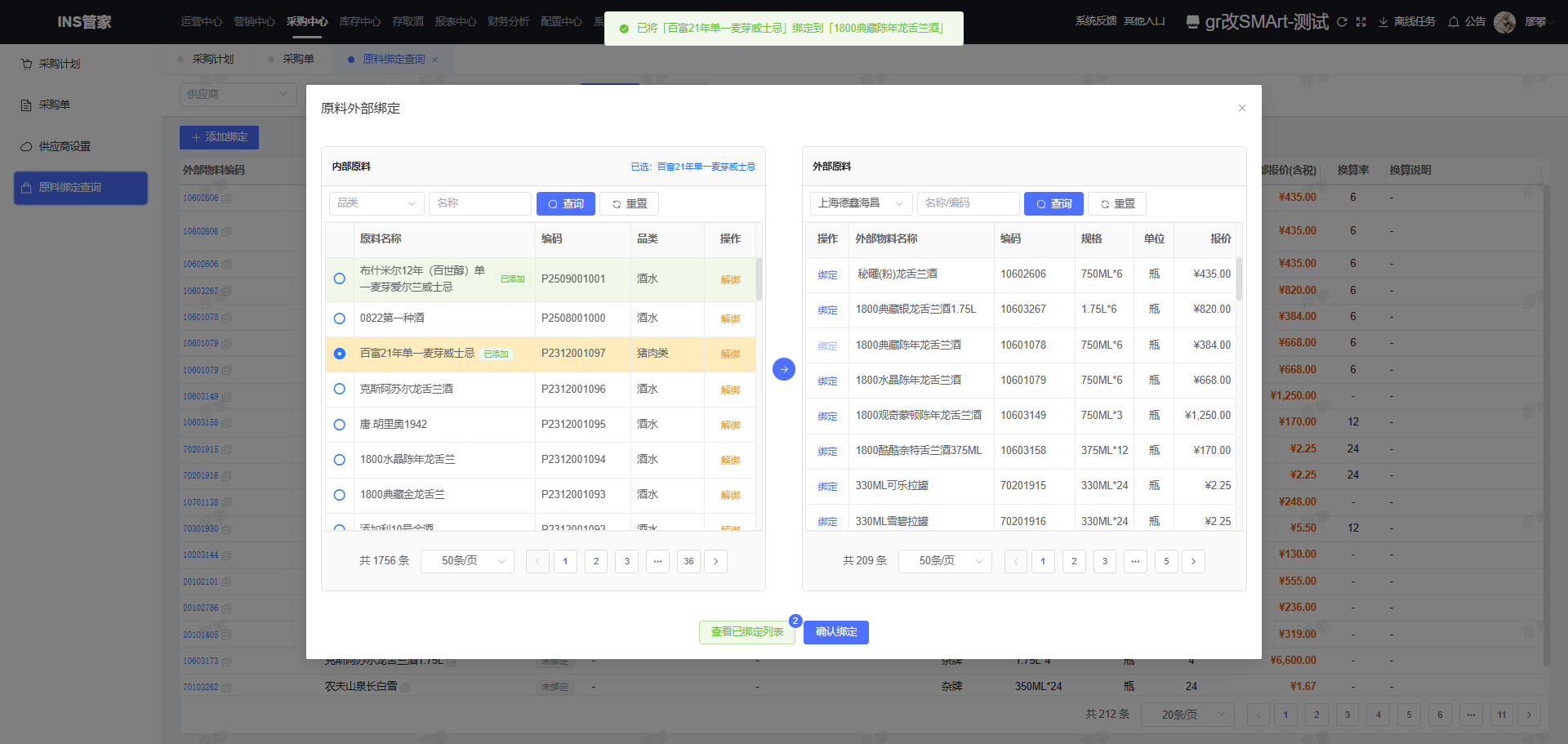Select radio for 唐 胡里奥1942 row

[x=340, y=425]
